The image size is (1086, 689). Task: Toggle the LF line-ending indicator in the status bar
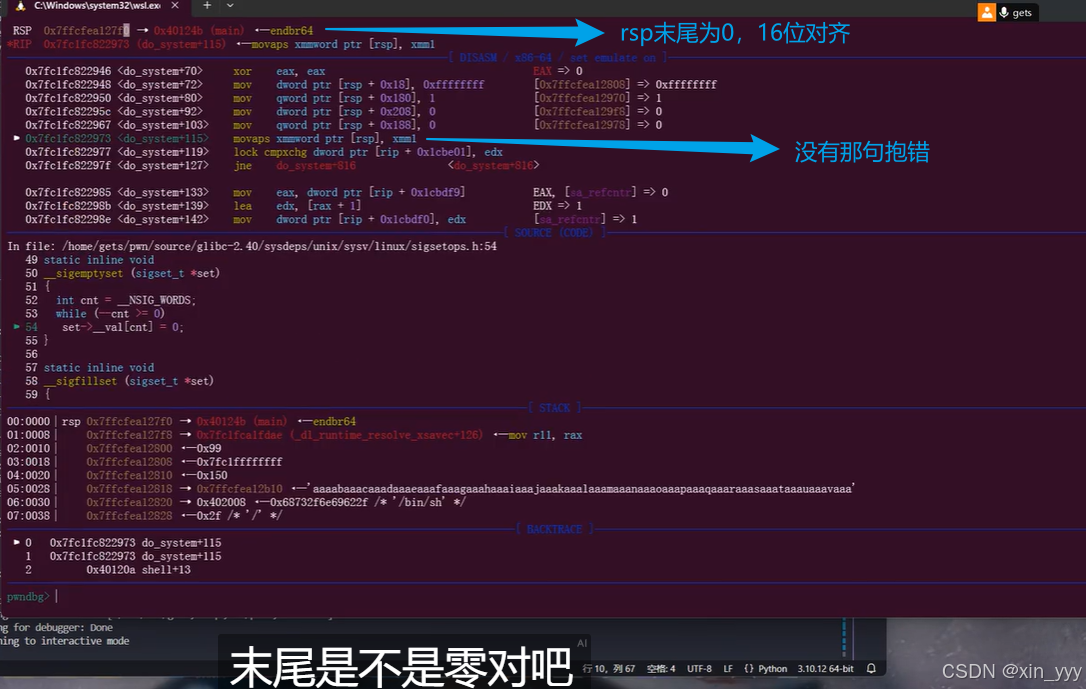point(726,669)
